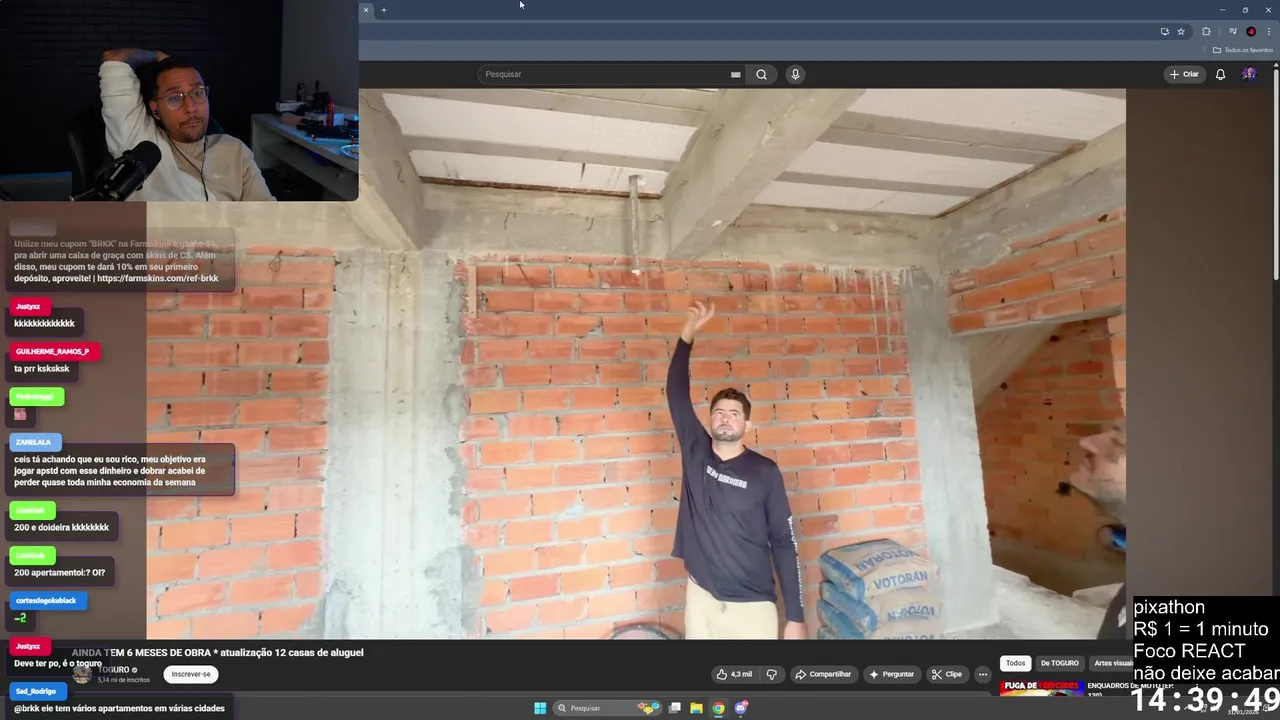Open Chrome profile avatar
Viewport: 1280px width, 720px height.
[1251, 31]
